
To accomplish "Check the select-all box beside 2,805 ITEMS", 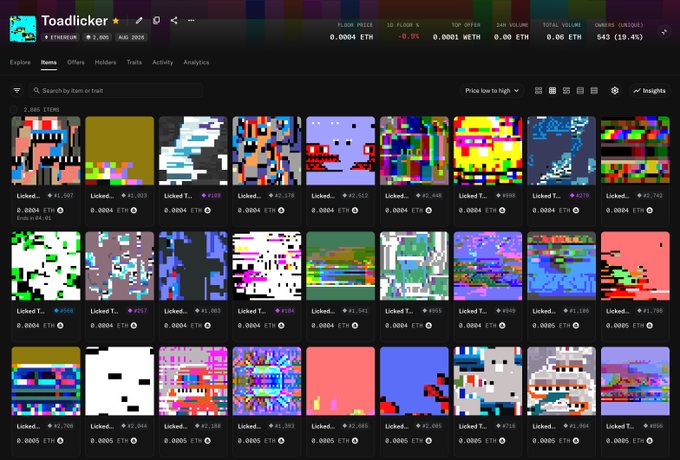I will 13,110.
